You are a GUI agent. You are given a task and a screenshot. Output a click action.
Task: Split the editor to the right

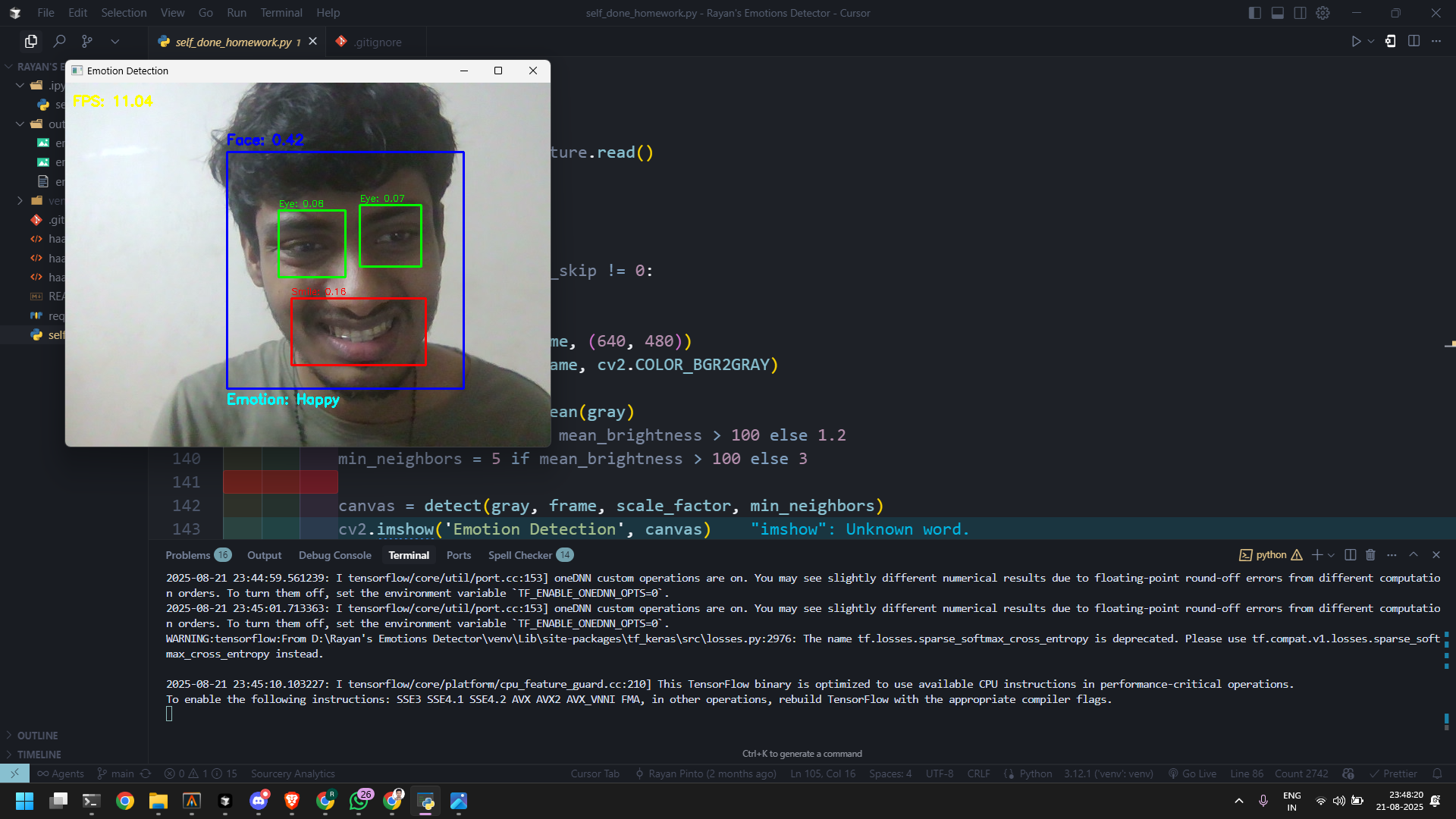[1414, 42]
